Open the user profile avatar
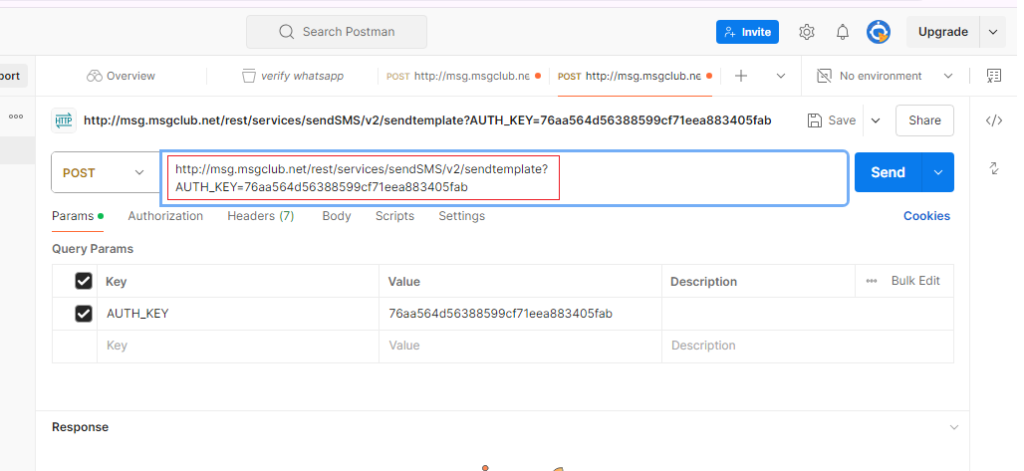The image size is (1024, 471). click(x=878, y=32)
